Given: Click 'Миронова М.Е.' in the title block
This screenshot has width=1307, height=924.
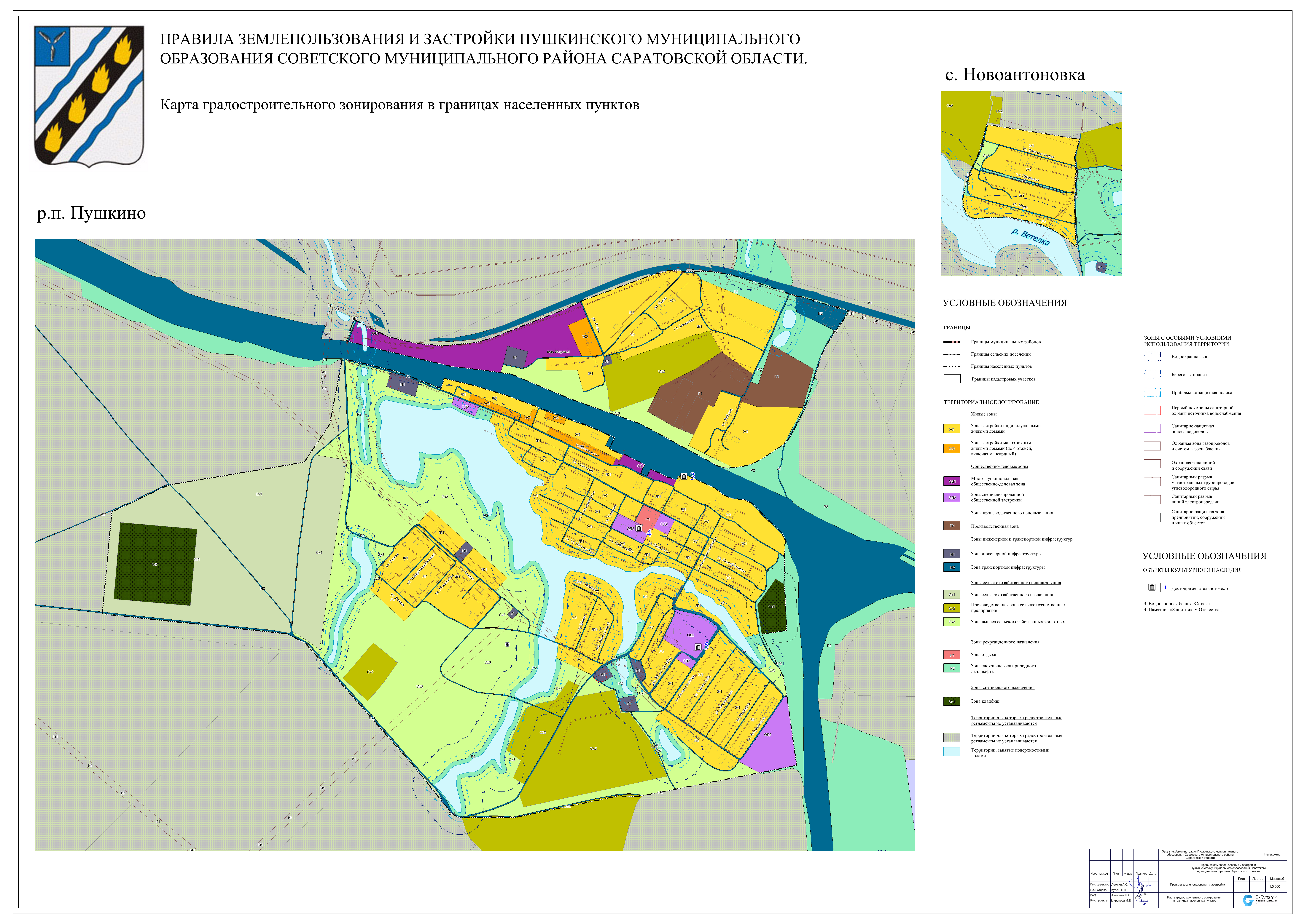Looking at the screenshot, I should (1121, 901).
